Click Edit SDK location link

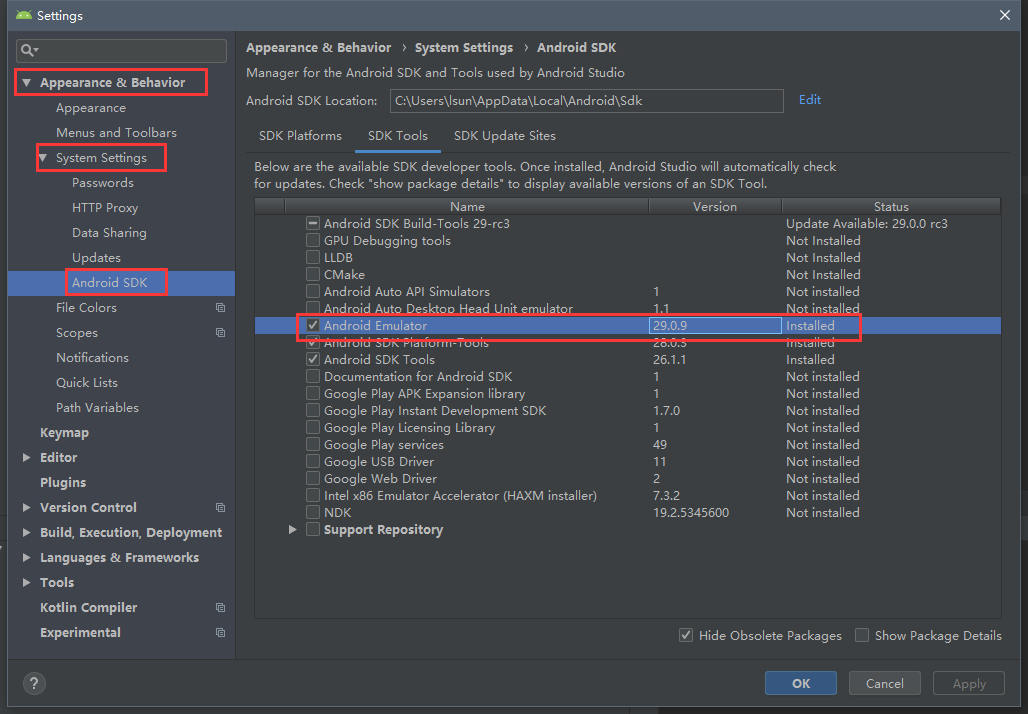810,100
